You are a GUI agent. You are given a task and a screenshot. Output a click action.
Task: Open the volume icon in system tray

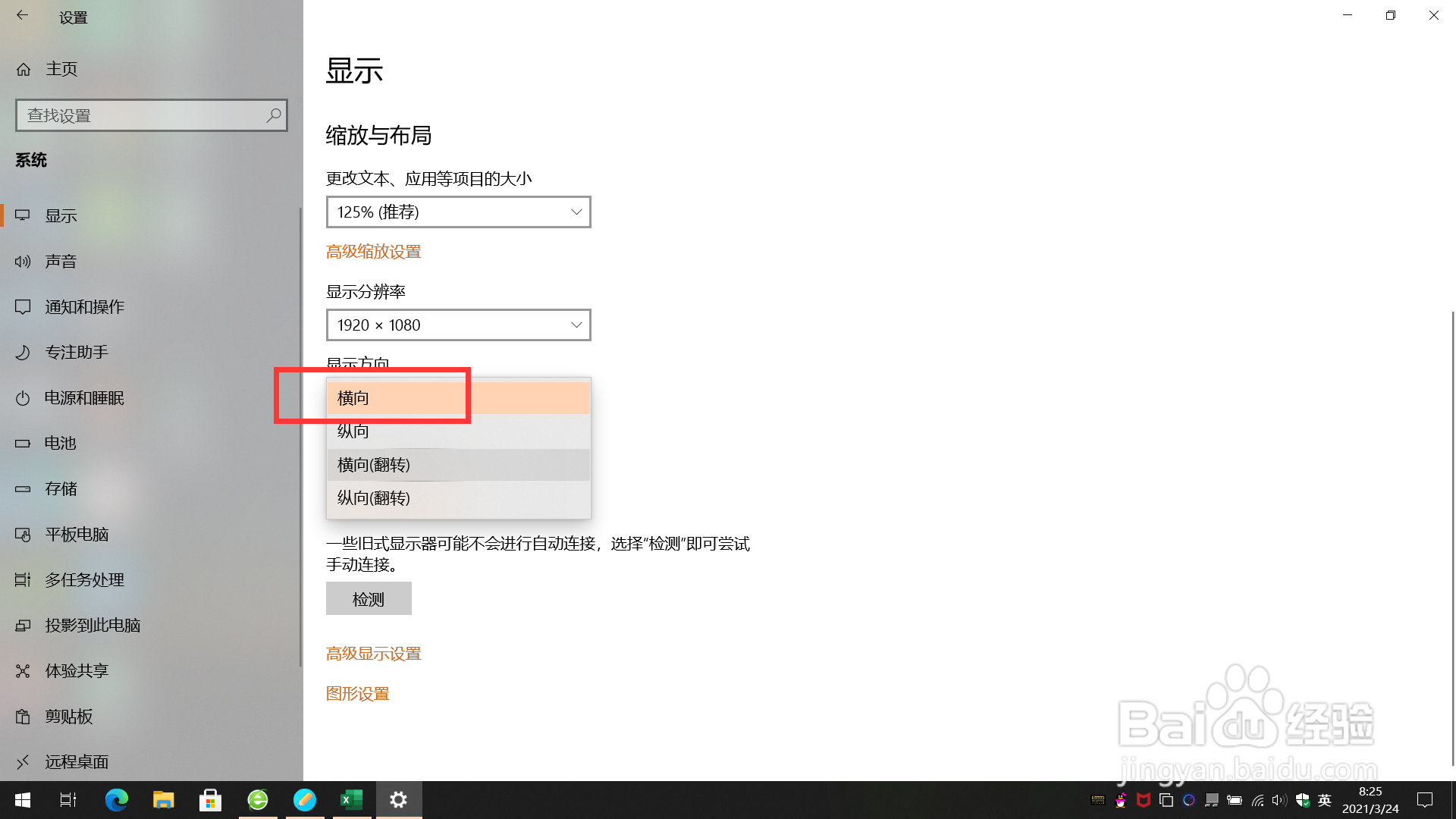(1279, 800)
